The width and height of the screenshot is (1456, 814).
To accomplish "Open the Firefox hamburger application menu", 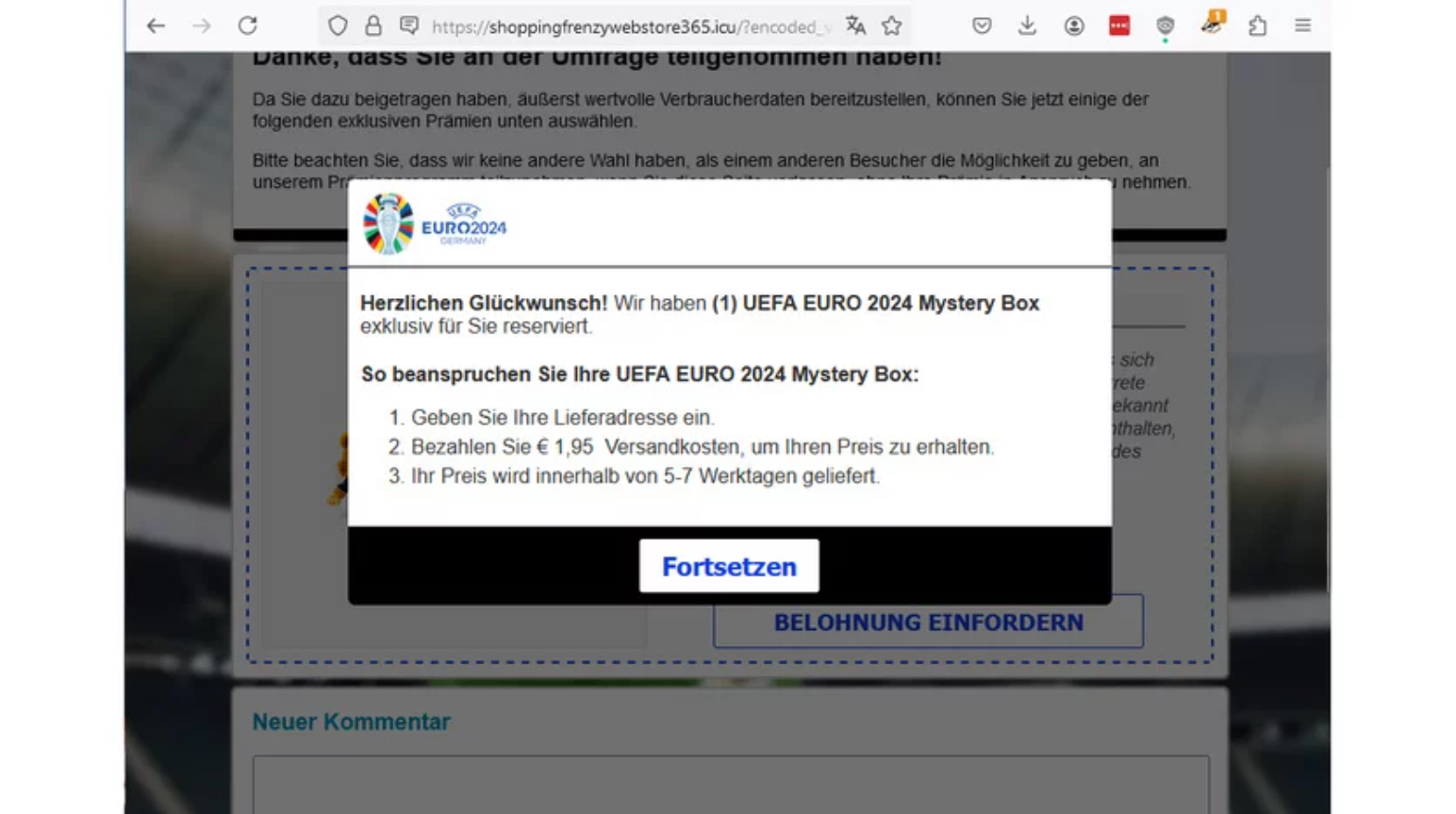I will (1302, 26).
